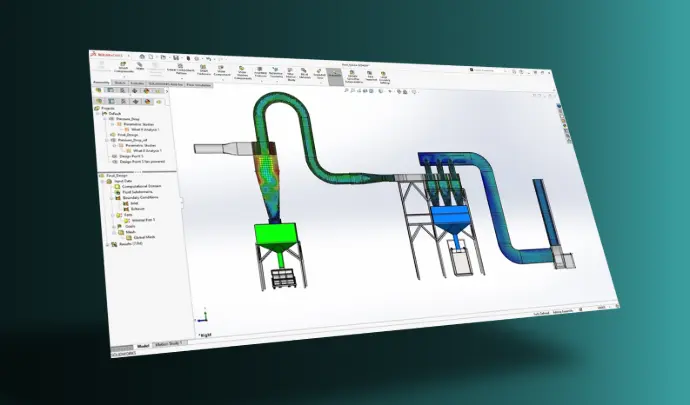Collapse the Mesh node expander
The image size is (690, 405).
tap(115, 232)
